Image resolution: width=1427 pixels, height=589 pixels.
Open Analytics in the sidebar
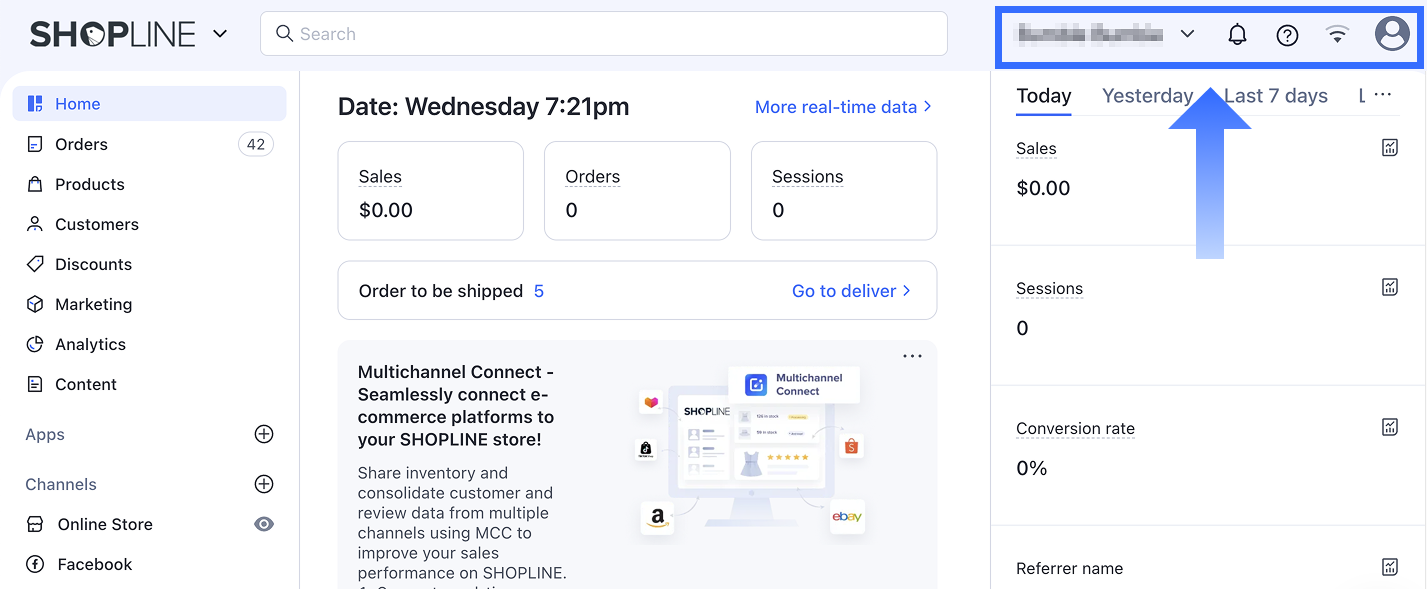tap(90, 344)
